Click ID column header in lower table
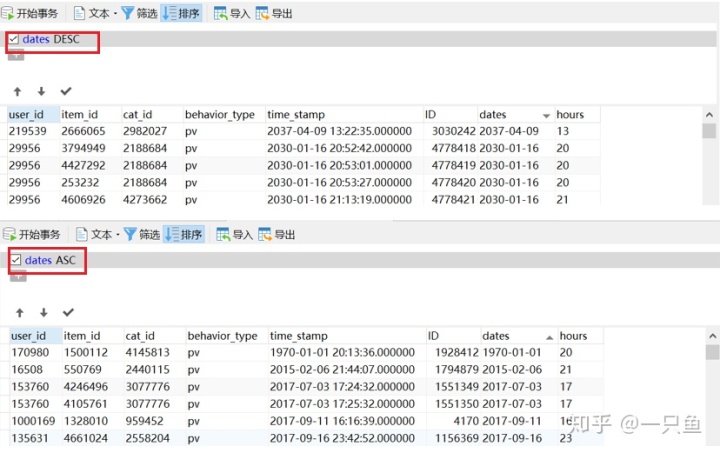 tap(453, 336)
